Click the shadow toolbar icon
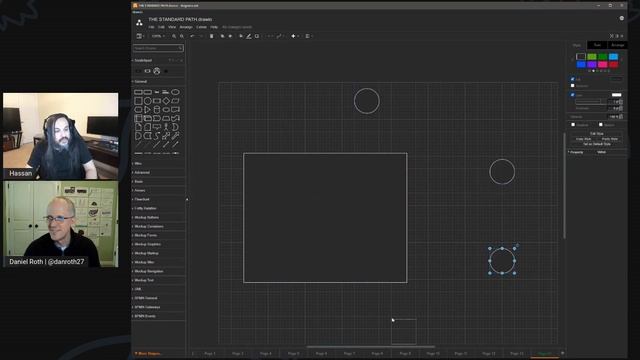Screen dimensions: 640x360 [257, 36]
